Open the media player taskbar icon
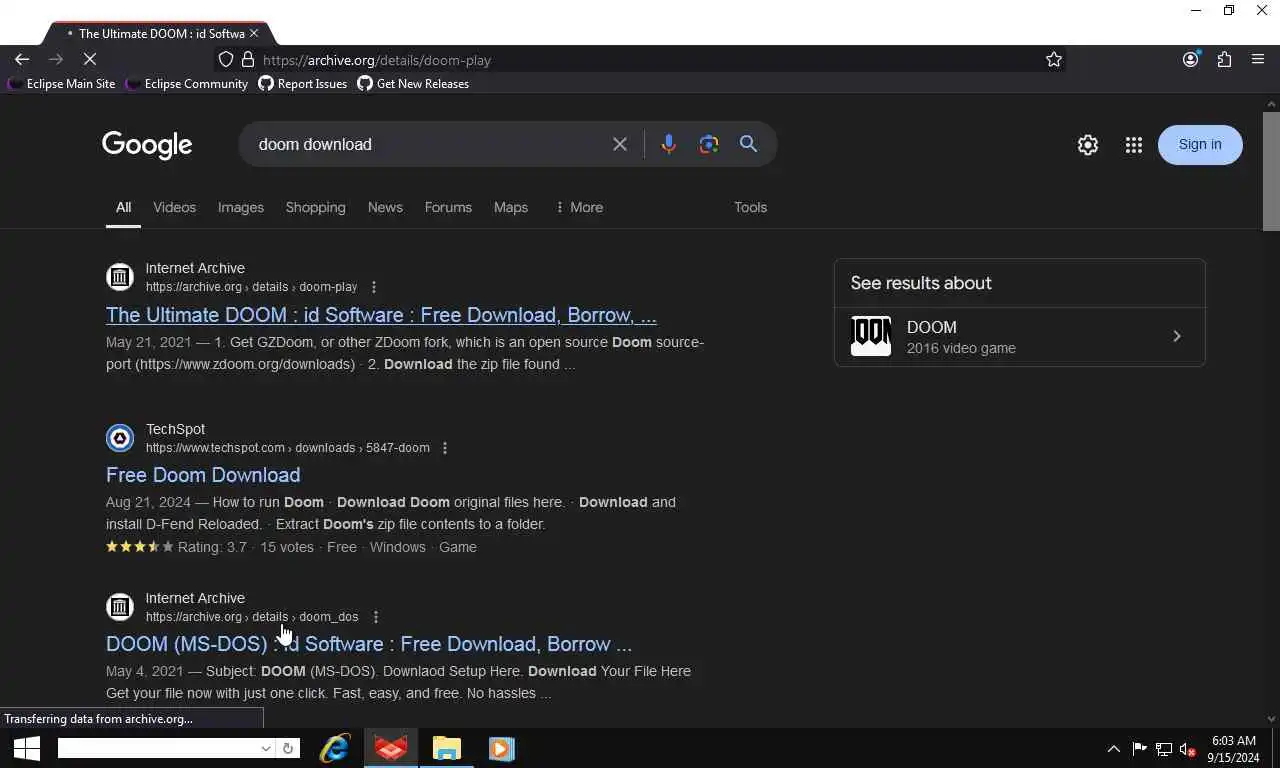1280x768 pixels. point(502,748)
